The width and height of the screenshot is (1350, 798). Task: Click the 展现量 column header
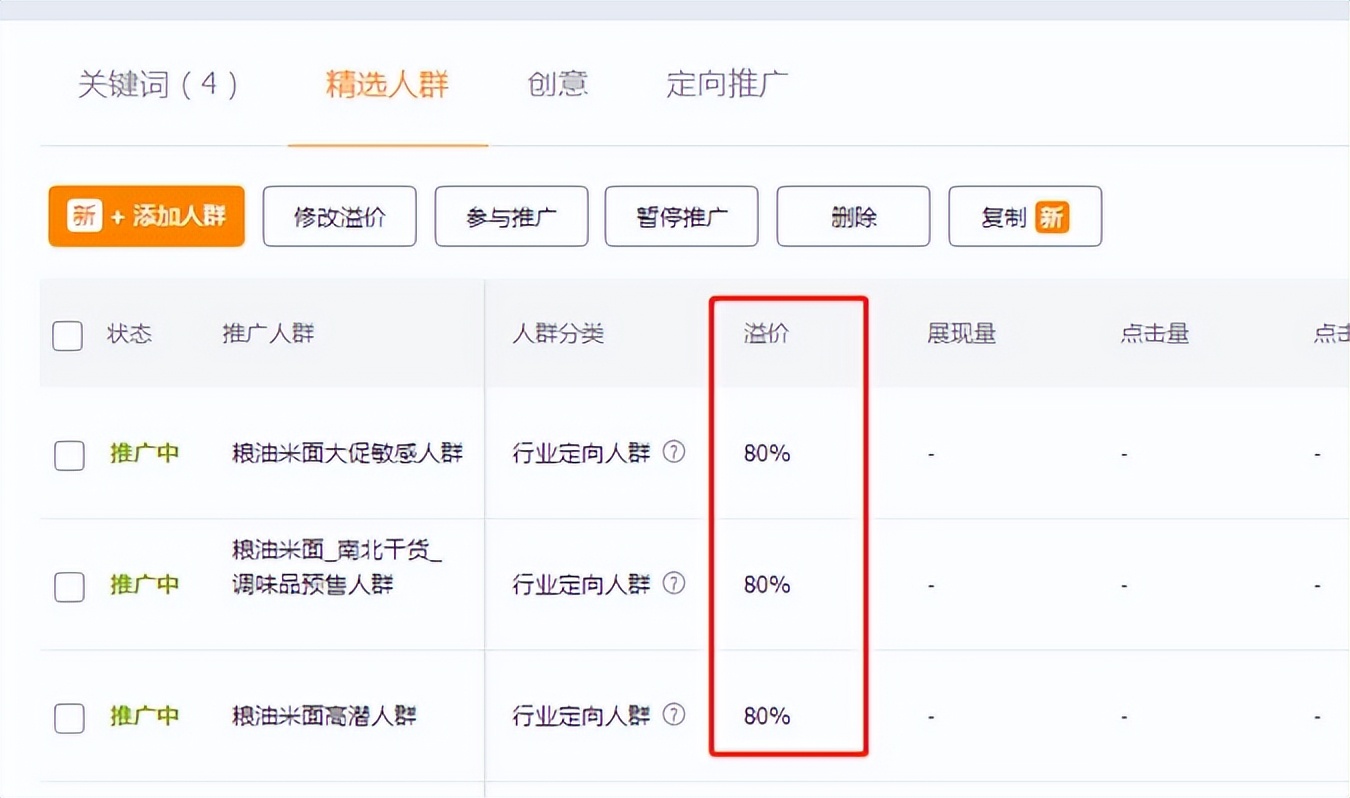[961, 334]
